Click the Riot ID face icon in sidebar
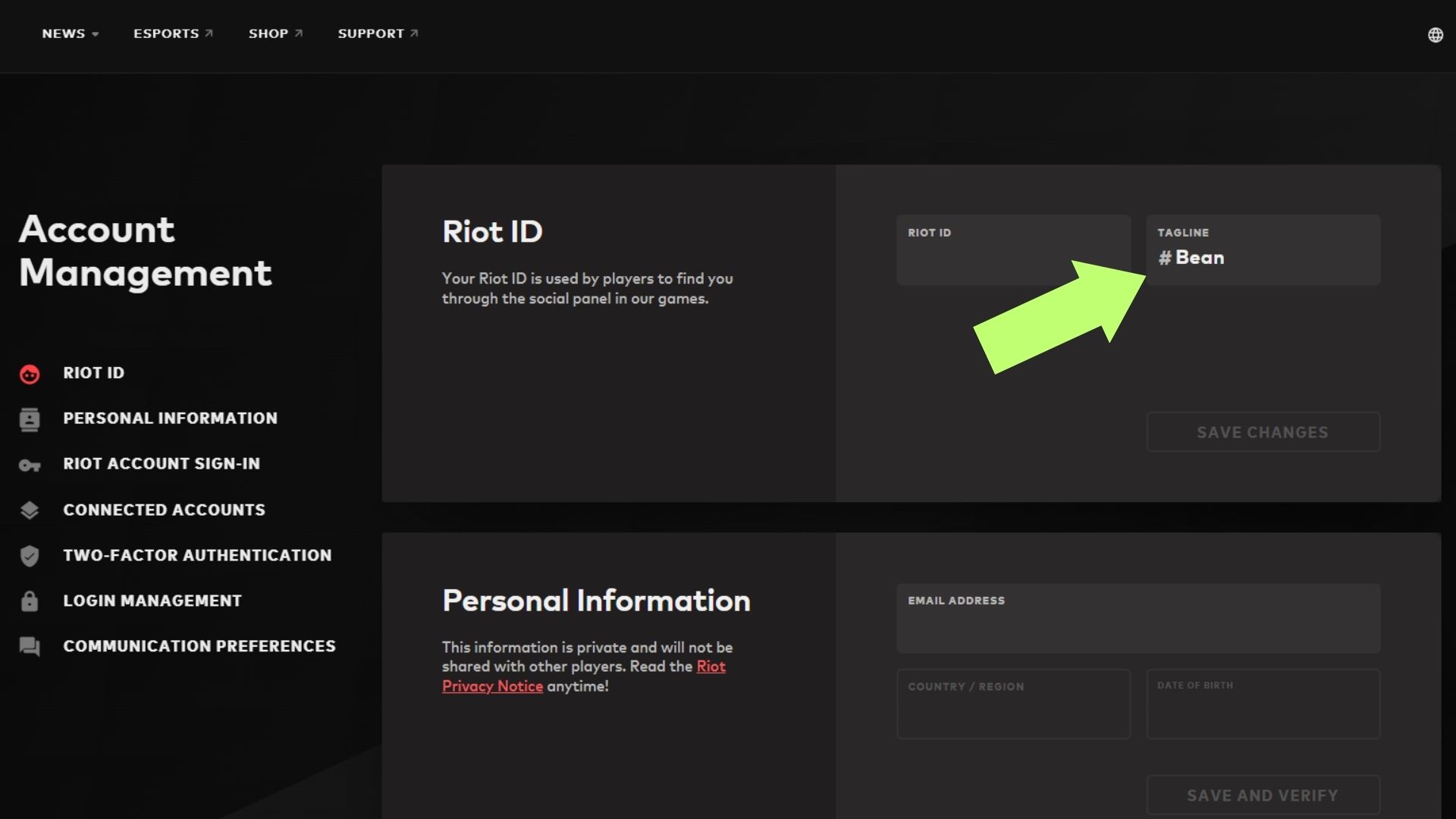Screen dimensions: 1456x819 coord(30,374)
